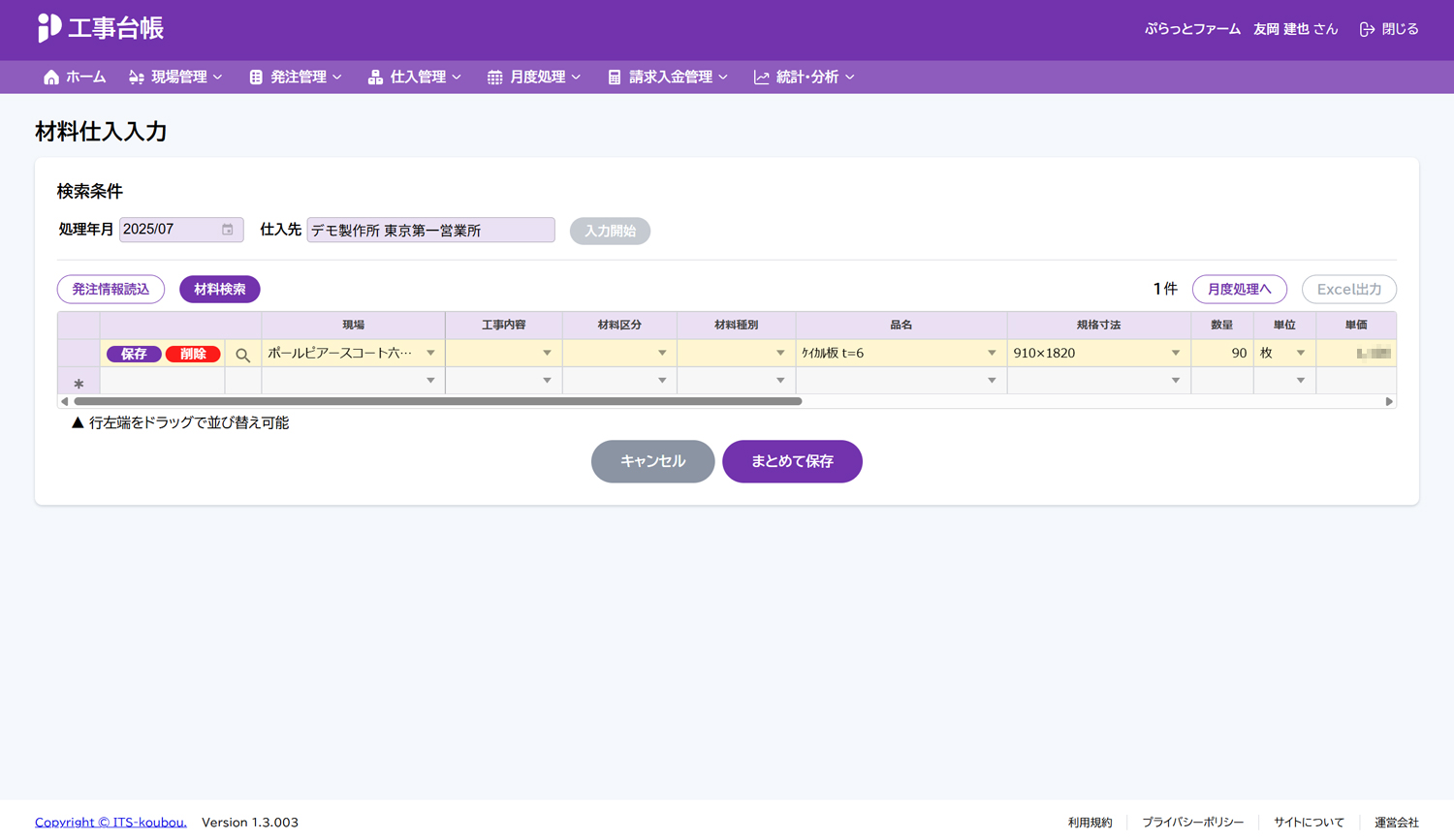Click the 工事台帳 logo icon
This screenshot has height=840, width=1454.
coord(48,28)
